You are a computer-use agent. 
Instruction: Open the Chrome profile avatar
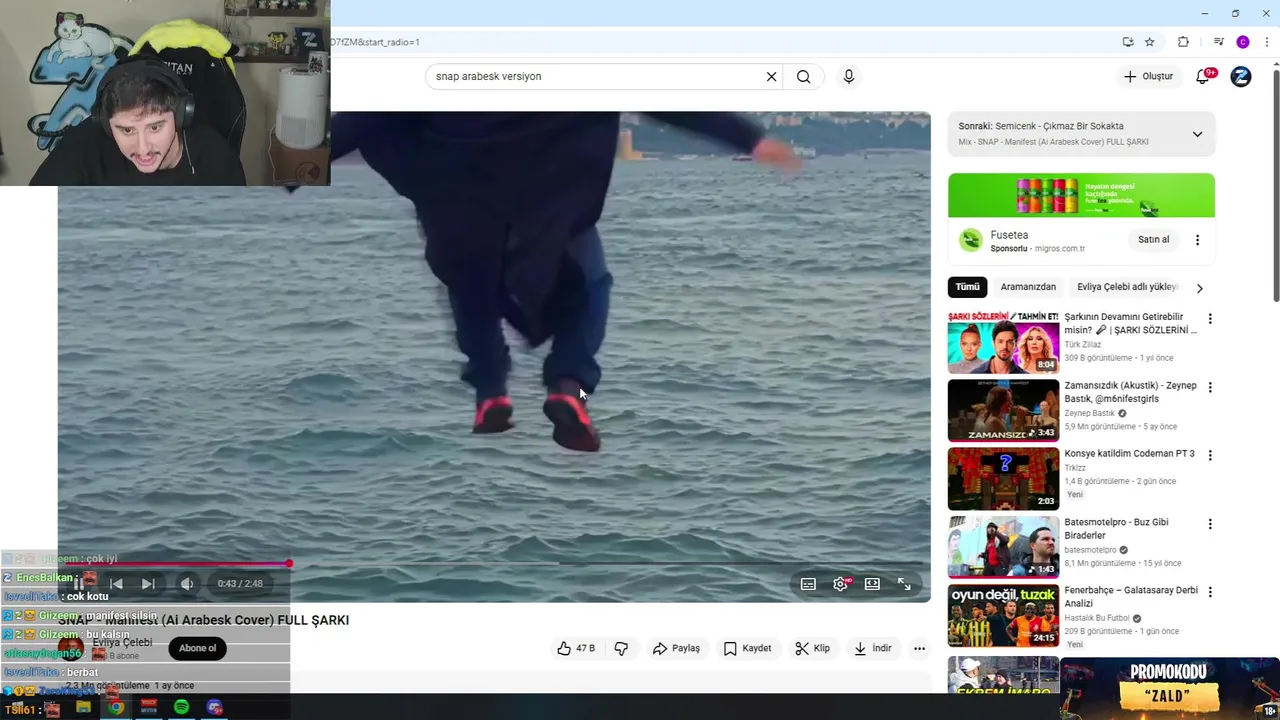pos(1243,42)
